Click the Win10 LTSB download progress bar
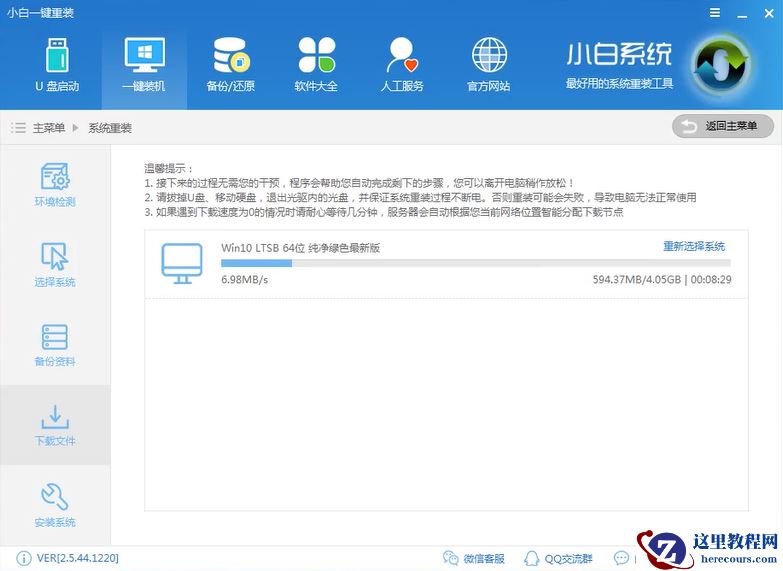The width and height of the screenshot is (783, 571). [x=476, y=263]
